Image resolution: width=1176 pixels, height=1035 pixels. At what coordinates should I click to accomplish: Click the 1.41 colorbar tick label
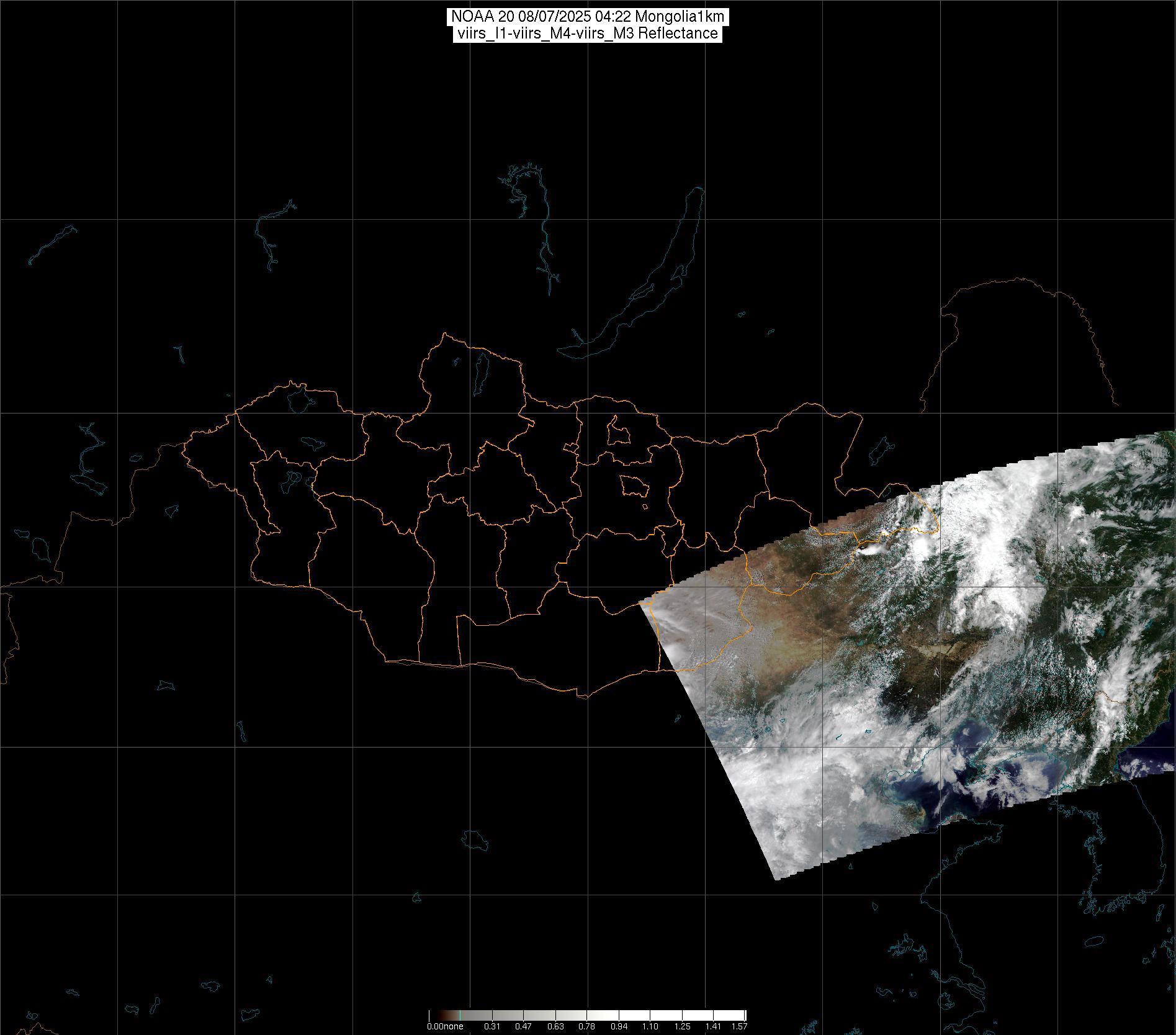714,1026
